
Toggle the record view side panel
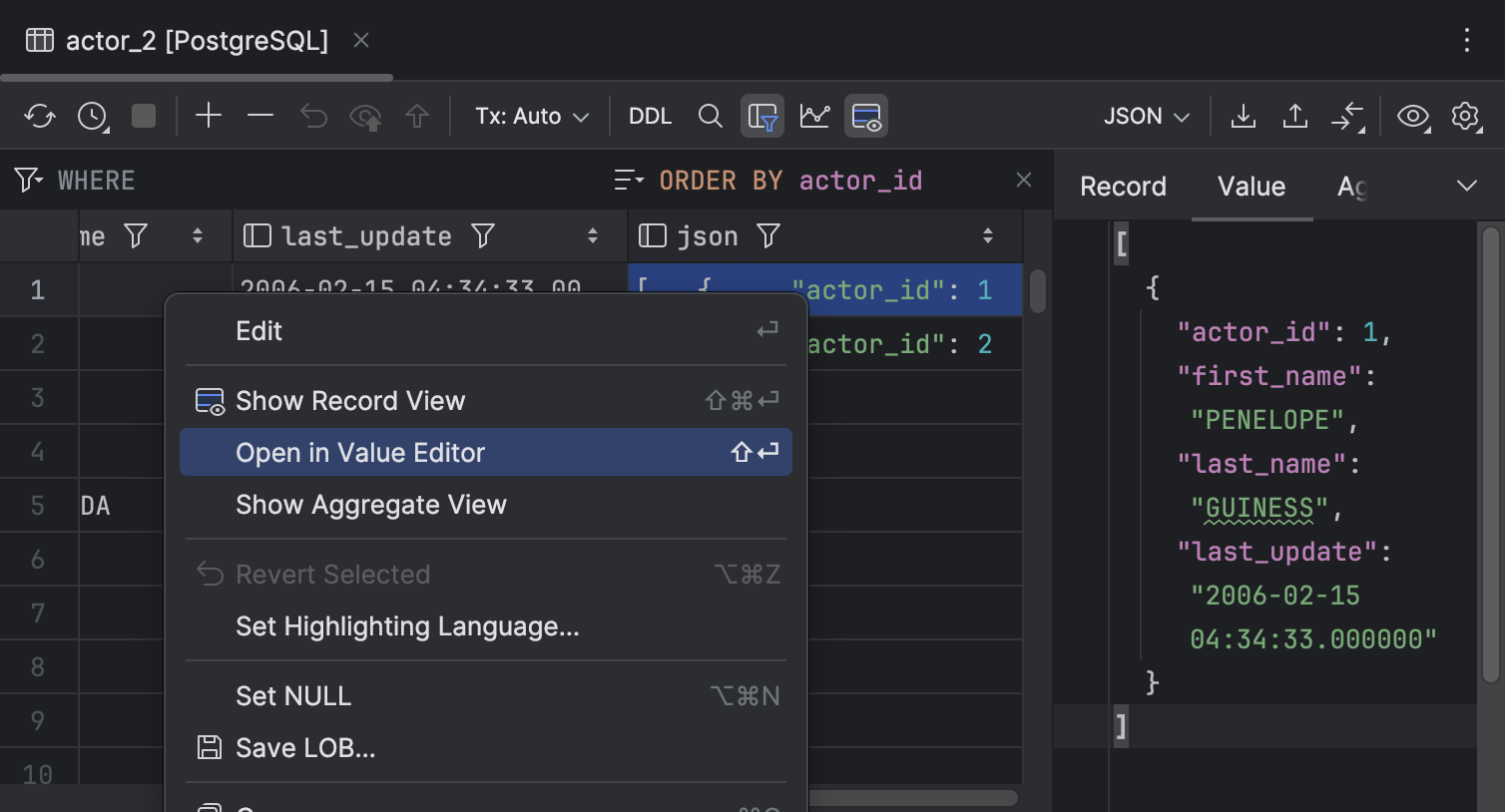(x=865, y=116)
